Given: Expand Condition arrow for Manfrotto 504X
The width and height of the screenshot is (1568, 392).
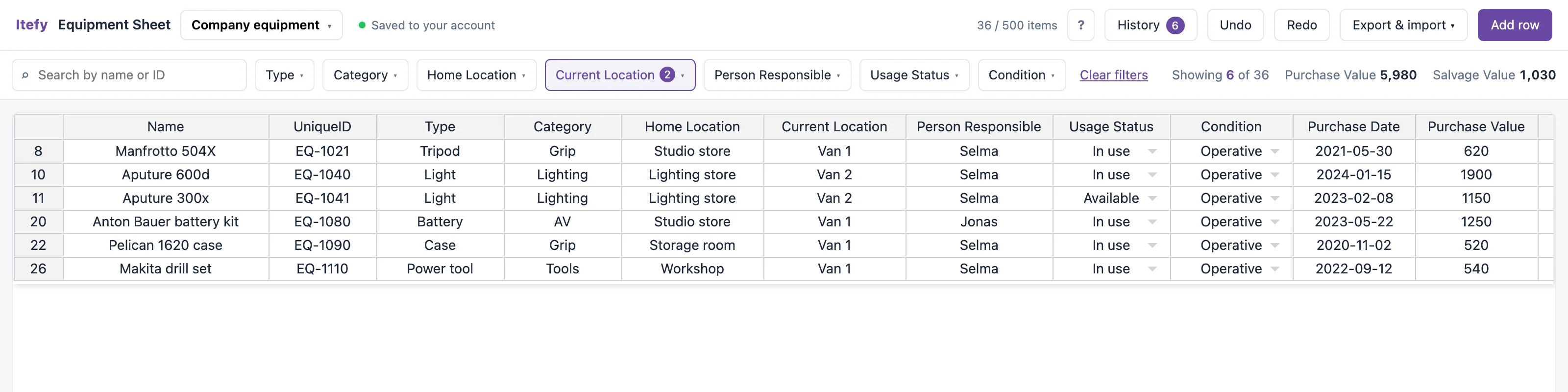Looking at the screenshot, I should click(x=1274, y=151).
